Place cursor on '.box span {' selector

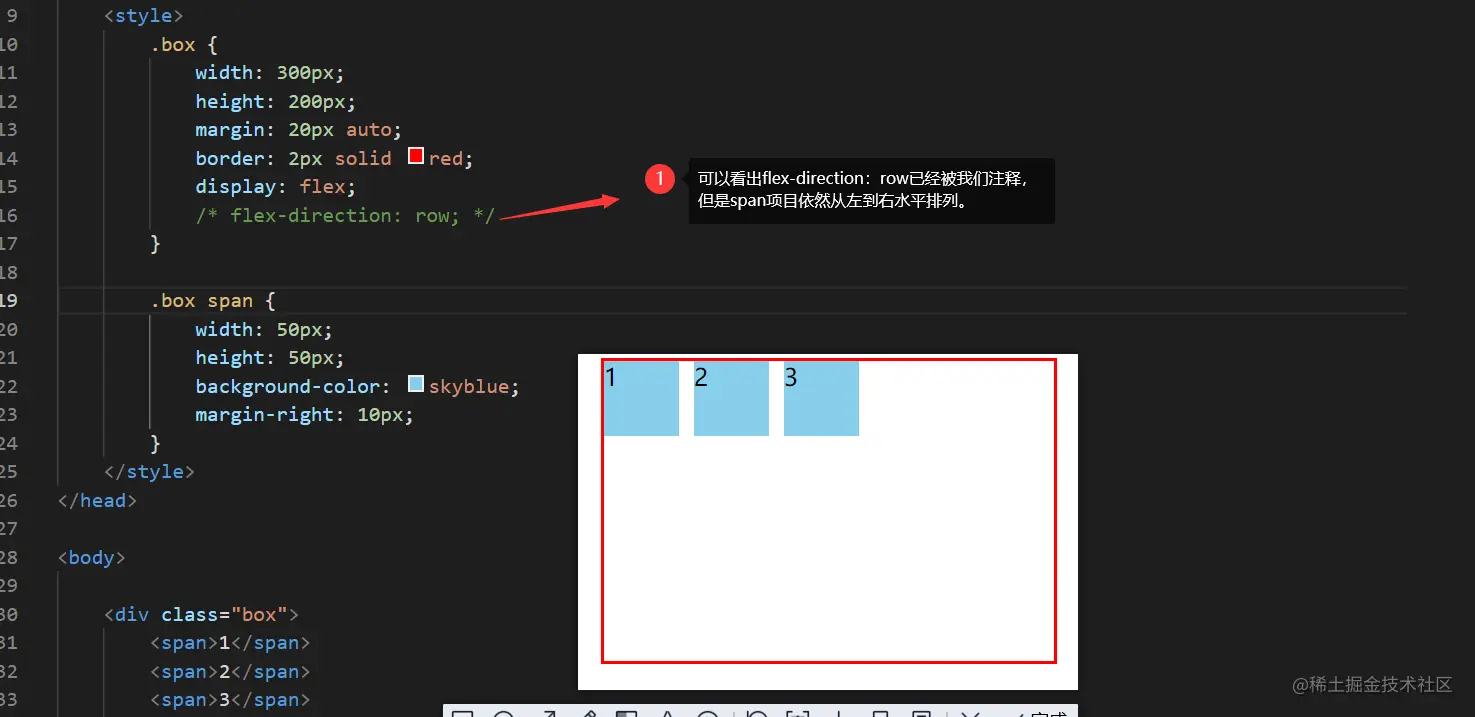click(x=212, y=301)
